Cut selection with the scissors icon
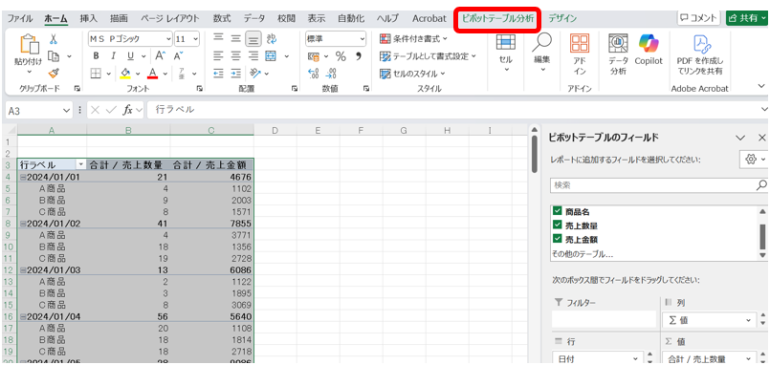 [x=54, y=39]
